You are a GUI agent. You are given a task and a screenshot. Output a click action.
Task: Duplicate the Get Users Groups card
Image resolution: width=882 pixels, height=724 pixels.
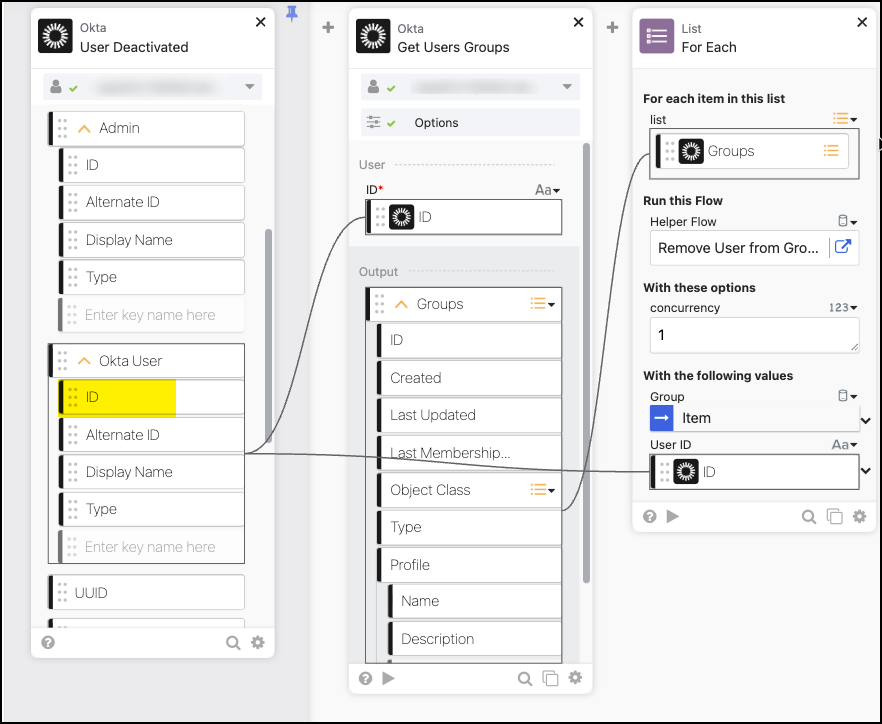pyautogui.click(x=550, y=678)
